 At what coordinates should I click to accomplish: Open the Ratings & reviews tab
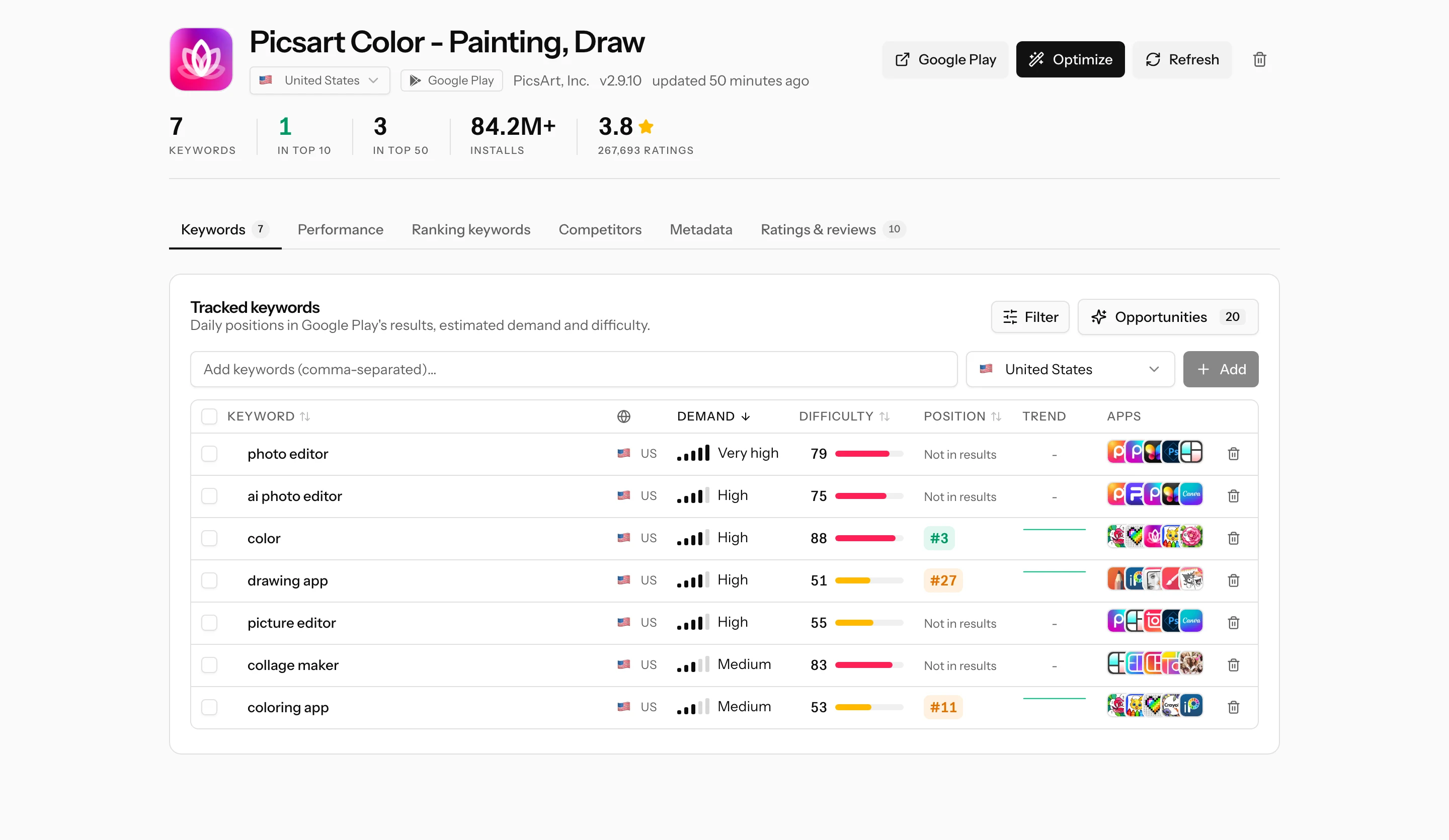point(833,229)
